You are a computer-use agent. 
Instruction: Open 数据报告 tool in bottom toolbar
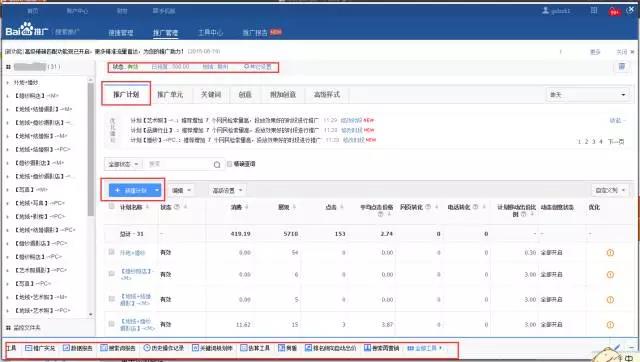click(x=77, y=348)
